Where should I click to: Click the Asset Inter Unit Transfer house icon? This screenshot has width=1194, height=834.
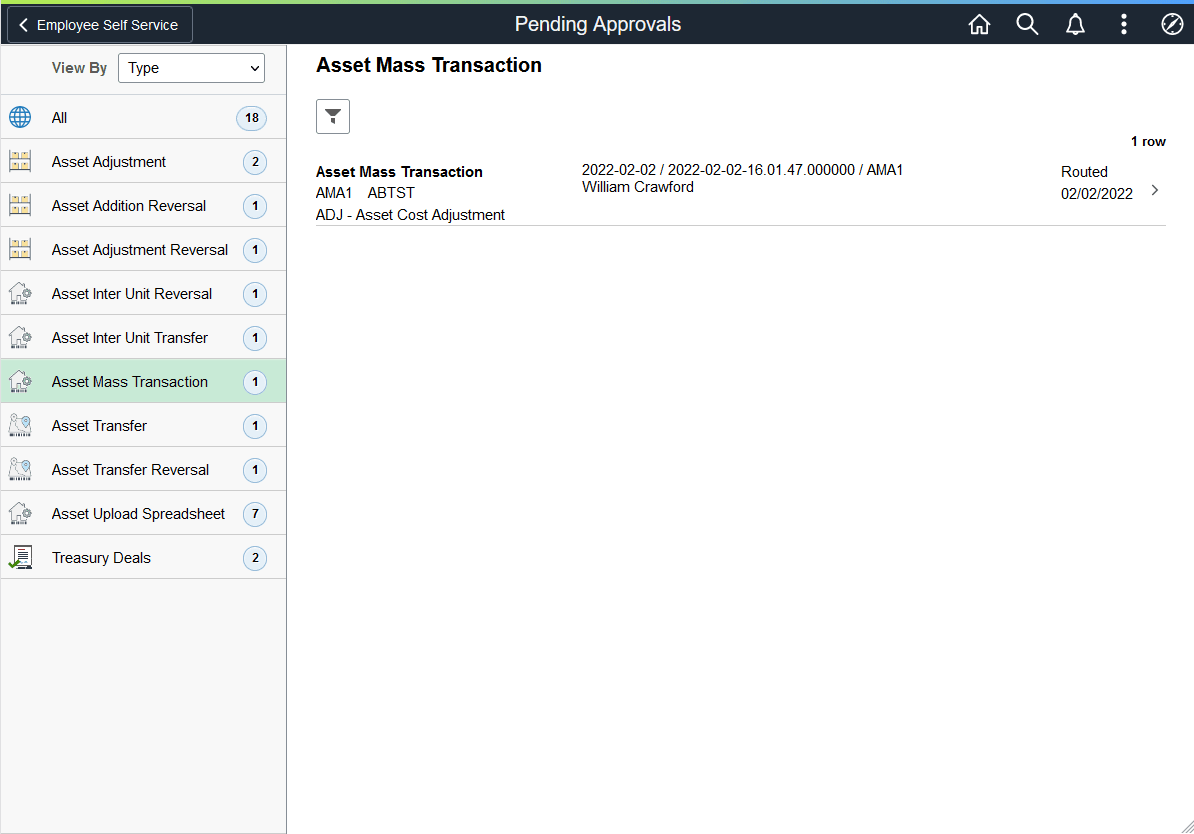[x=20, y=337]
